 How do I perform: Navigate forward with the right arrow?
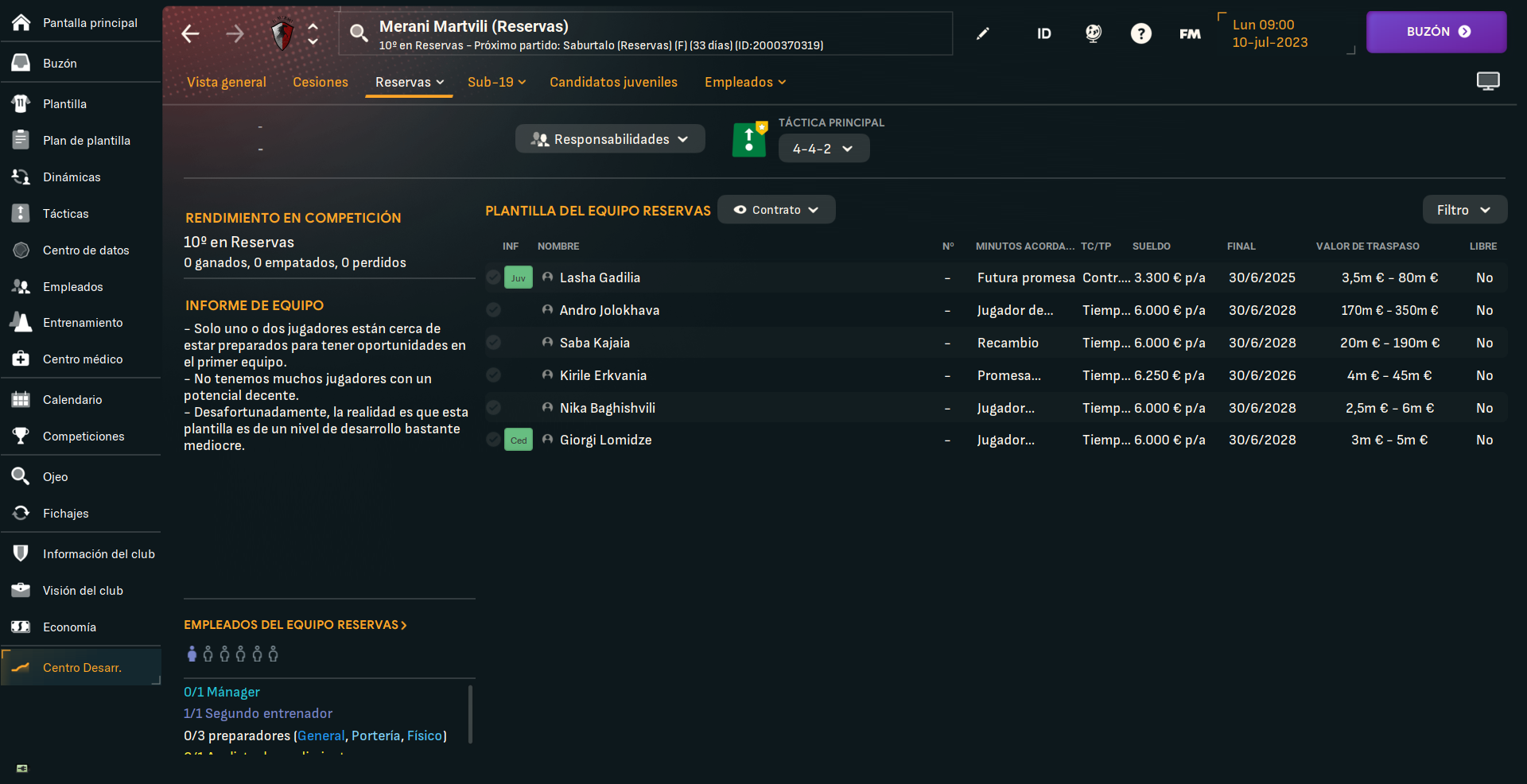[x=235, y=33]
